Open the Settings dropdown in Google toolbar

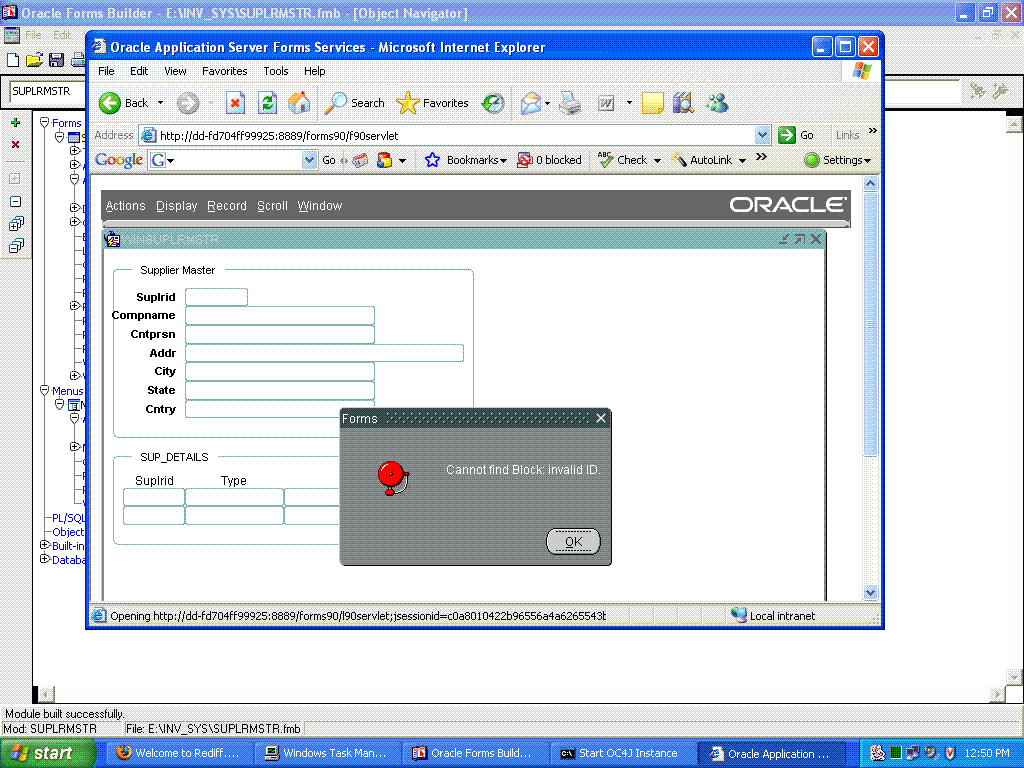point(867,161)
